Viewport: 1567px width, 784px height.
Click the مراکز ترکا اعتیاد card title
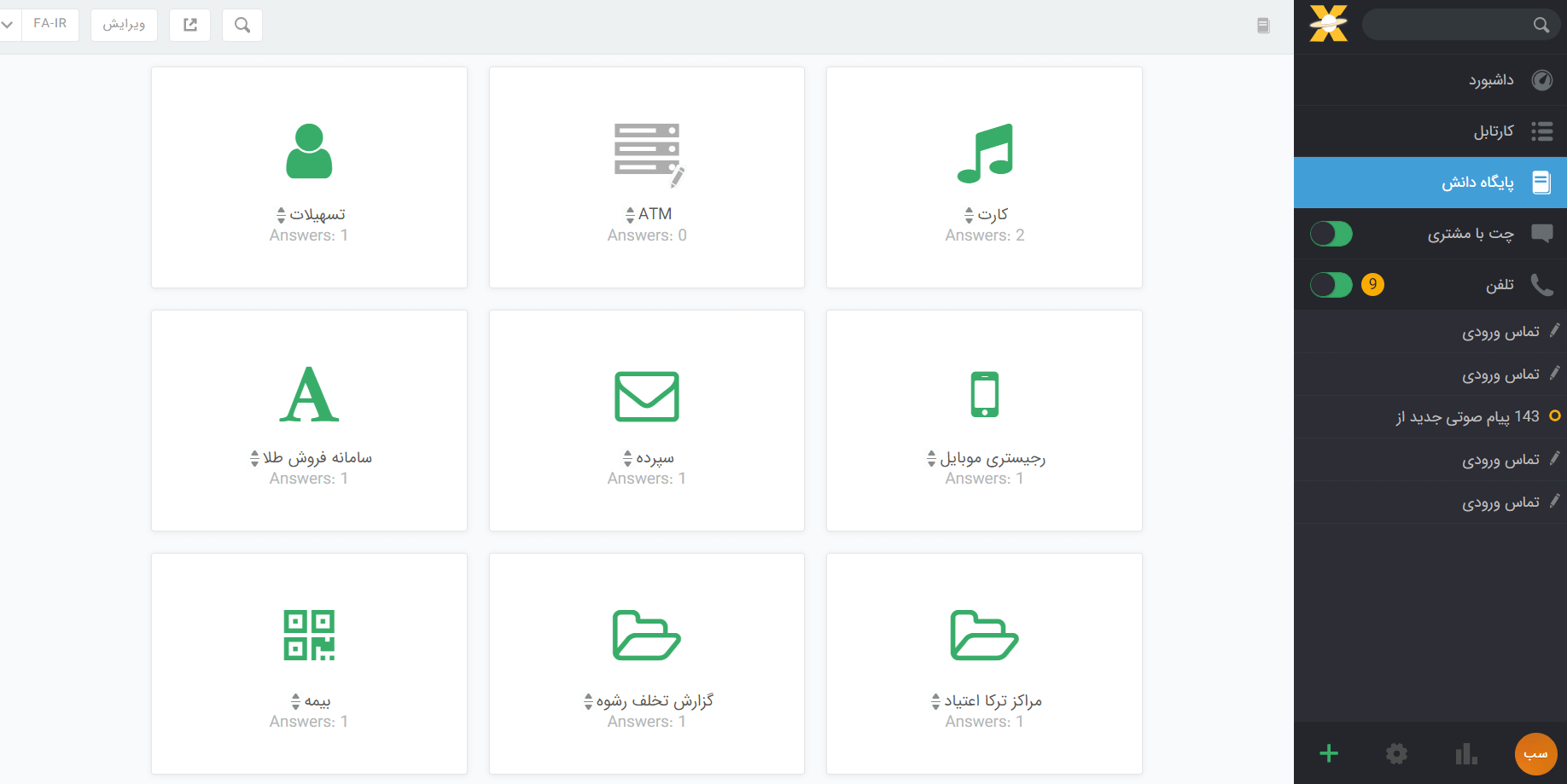[993, 700]
